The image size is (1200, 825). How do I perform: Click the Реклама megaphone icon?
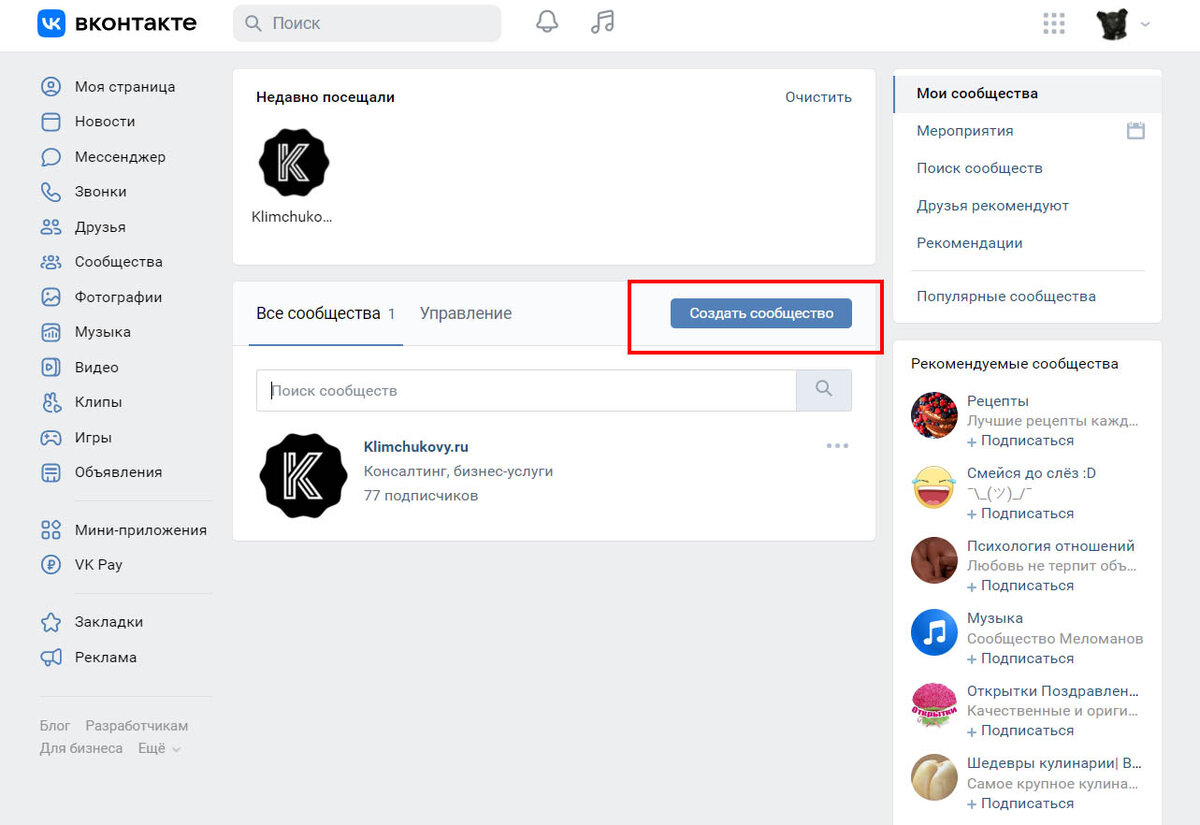(x=51, y=657)
